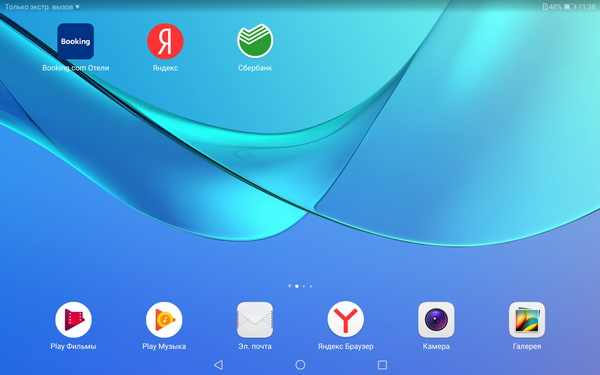
Task: Tap the Home navigation circle
Action: tap(300, 365)
